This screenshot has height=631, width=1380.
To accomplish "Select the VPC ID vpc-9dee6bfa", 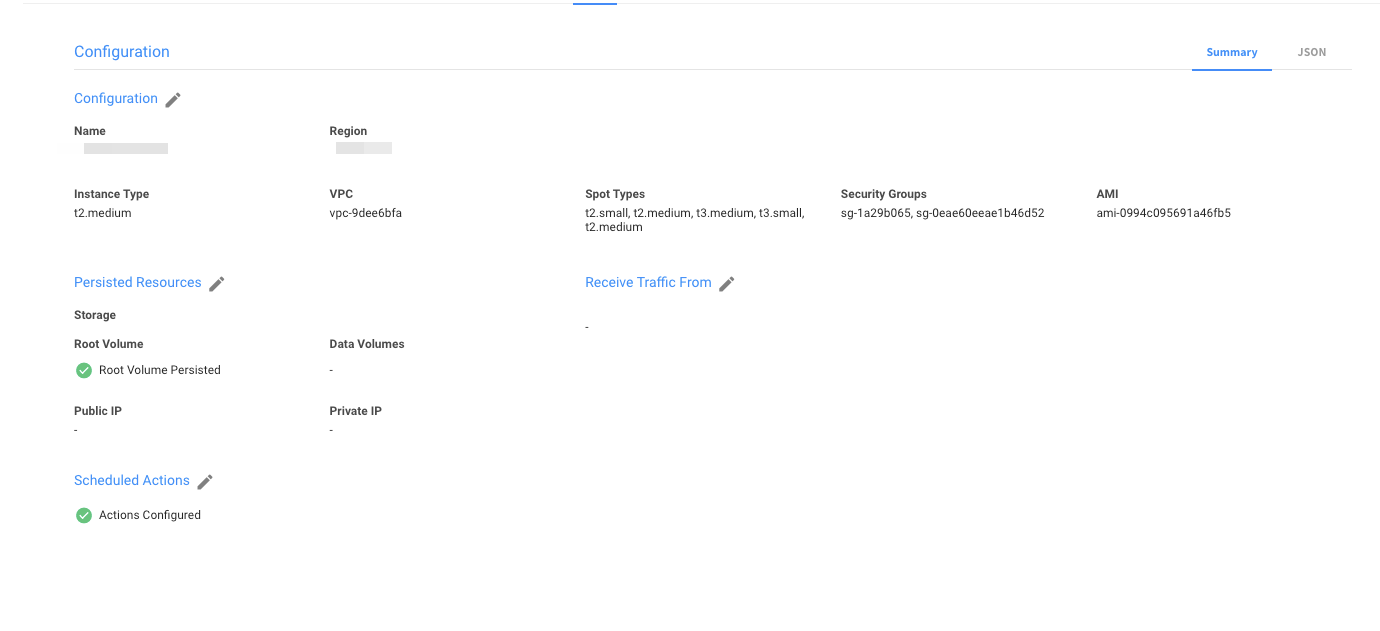I will (x=366, y=213).
